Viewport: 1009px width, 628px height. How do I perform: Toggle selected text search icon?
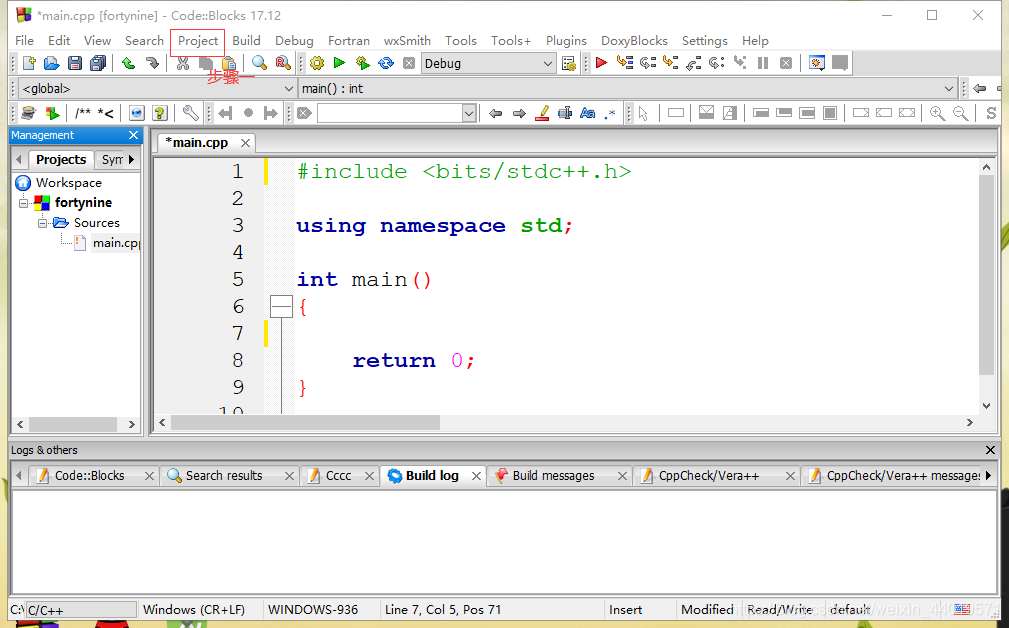coord(564,113)
